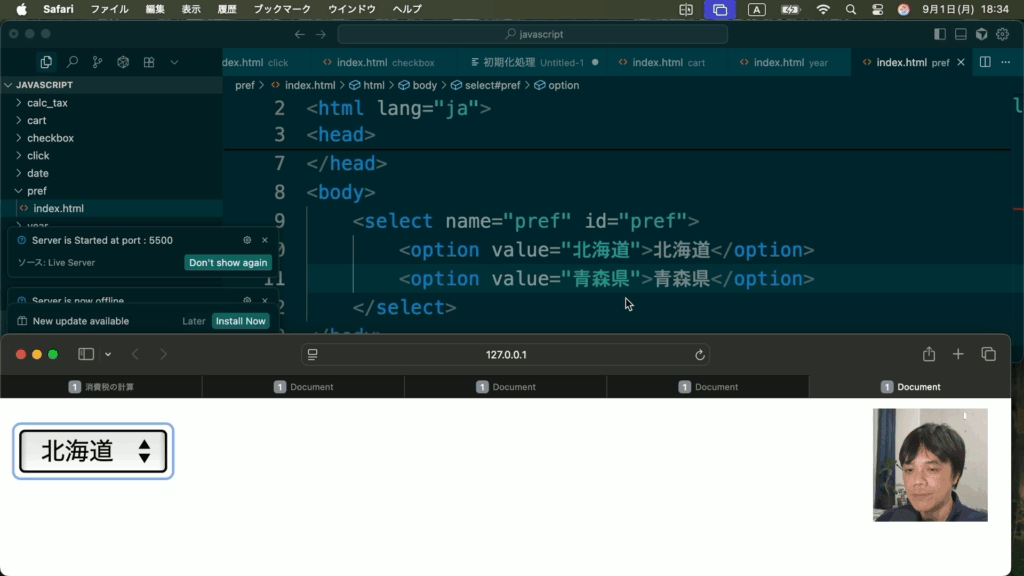Screen dimensions: 1024x576
Task: Open the Source Control view icon
Action: [97, 62]
